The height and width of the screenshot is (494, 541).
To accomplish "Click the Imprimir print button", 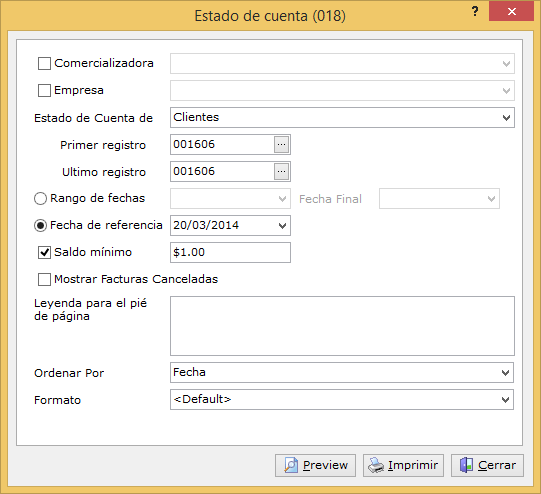I will (403, 465).
